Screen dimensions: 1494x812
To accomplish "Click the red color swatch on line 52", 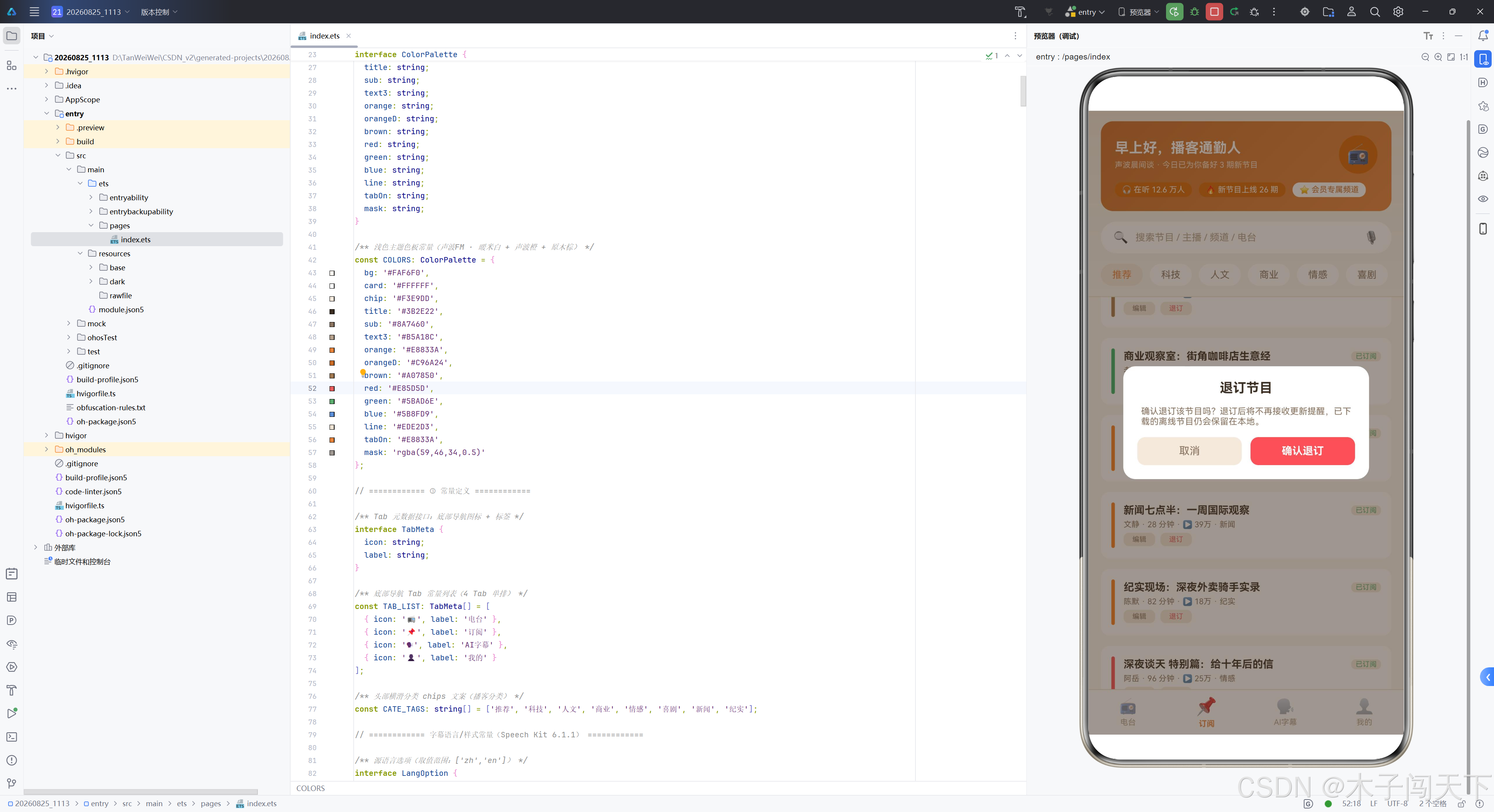I will [332, 388].
